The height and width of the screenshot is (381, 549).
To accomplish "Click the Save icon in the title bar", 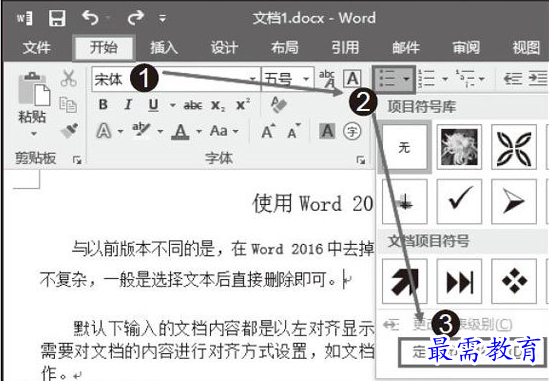I will click(x=57, y=18).
